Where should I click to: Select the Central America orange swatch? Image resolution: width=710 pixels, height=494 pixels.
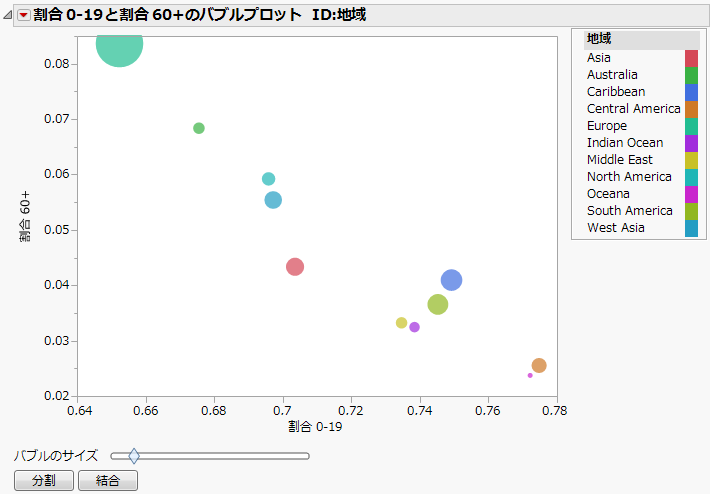(x=691, y=109)
